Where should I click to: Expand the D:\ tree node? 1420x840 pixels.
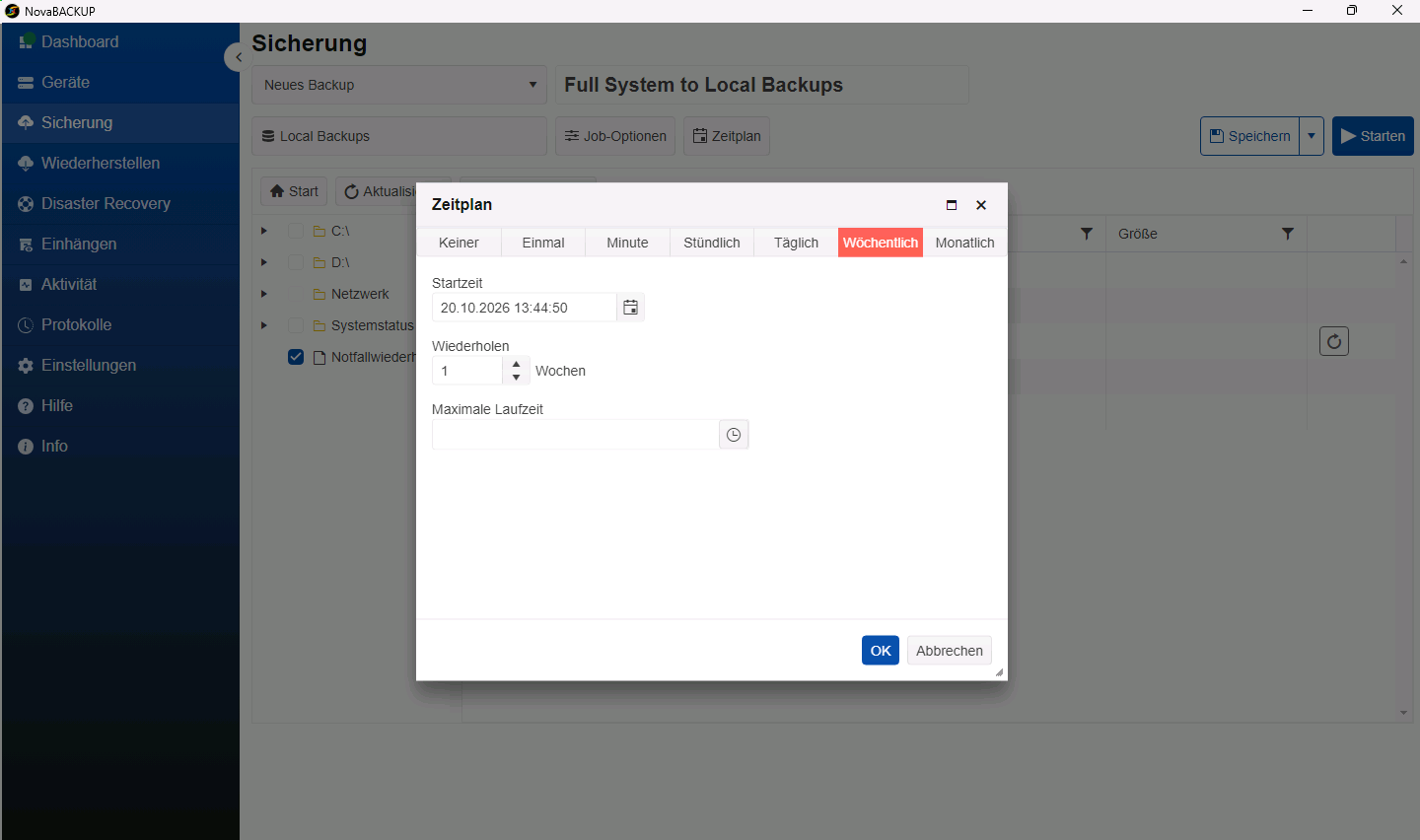pos(263,262)
